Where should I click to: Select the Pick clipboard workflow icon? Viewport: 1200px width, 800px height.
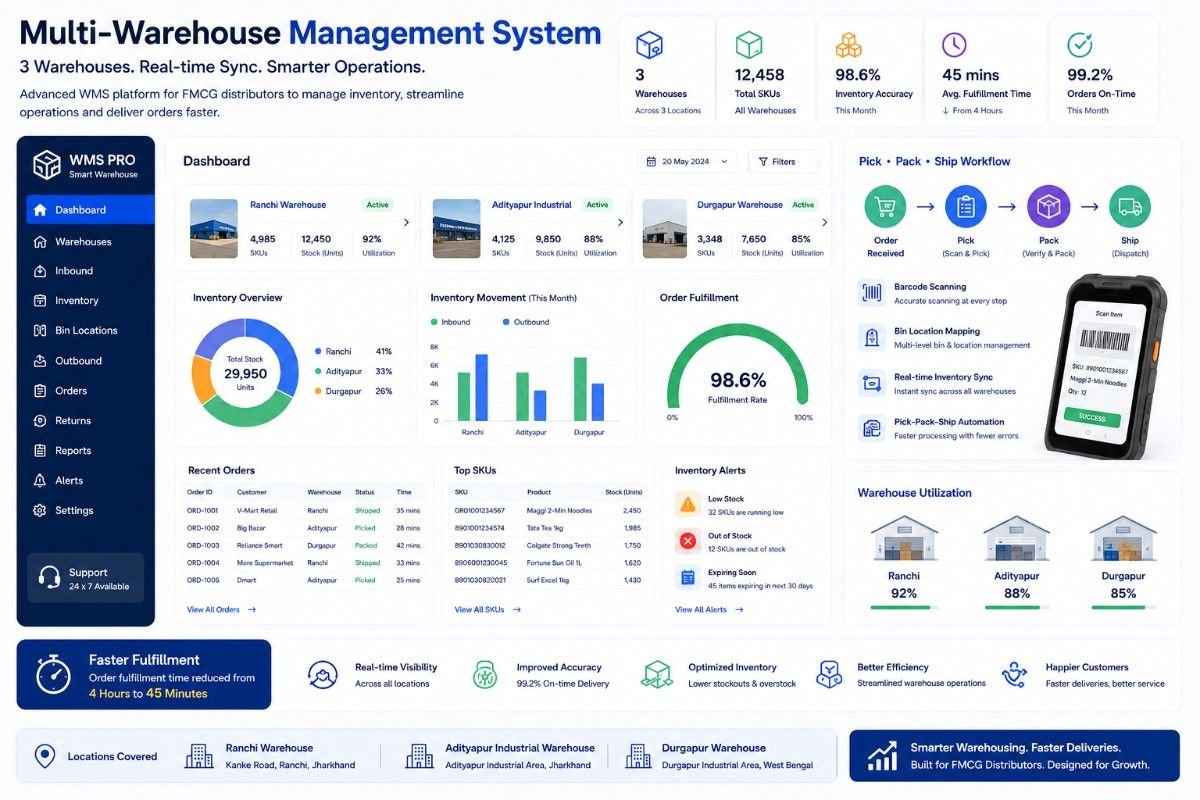pos(966,207)
